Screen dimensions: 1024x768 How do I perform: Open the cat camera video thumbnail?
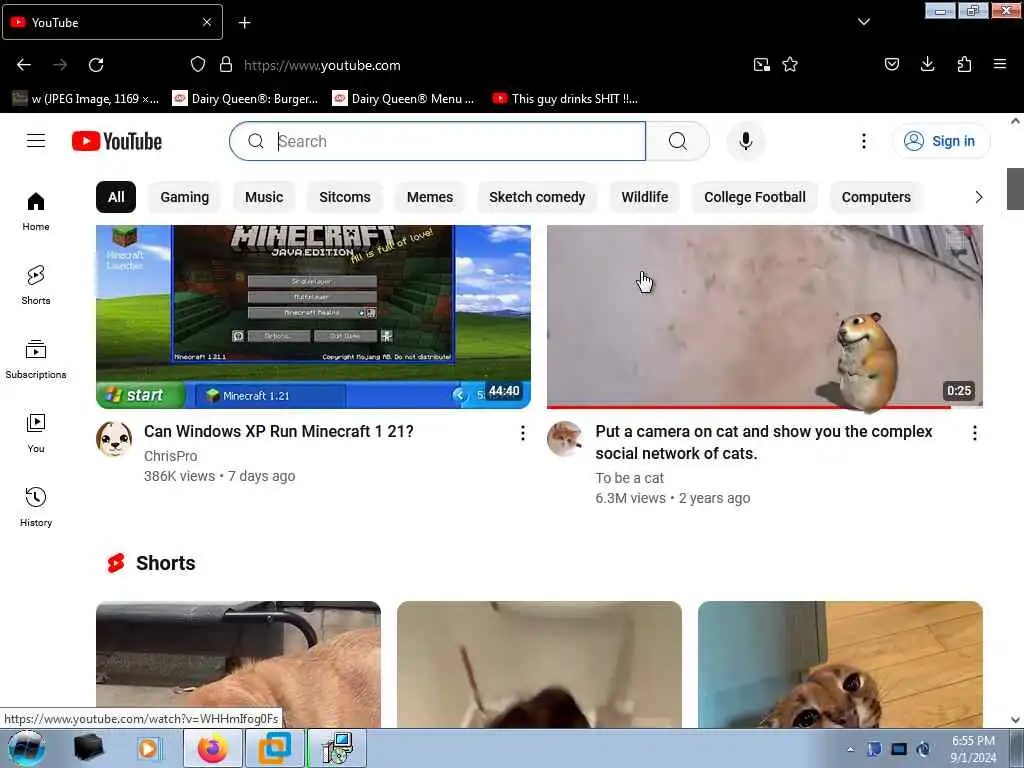pyautogui.click(x=765, y=317)
